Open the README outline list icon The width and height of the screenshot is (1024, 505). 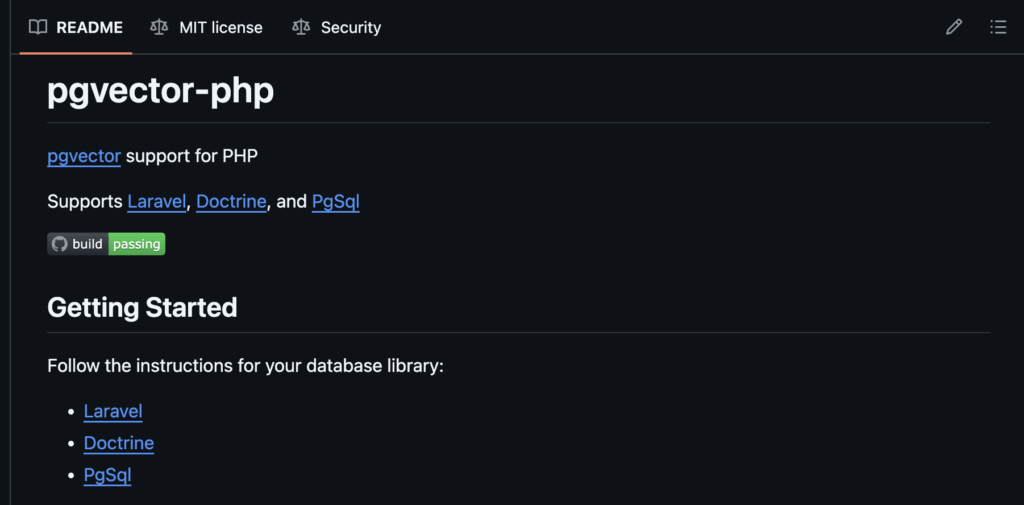coord(998,27)
